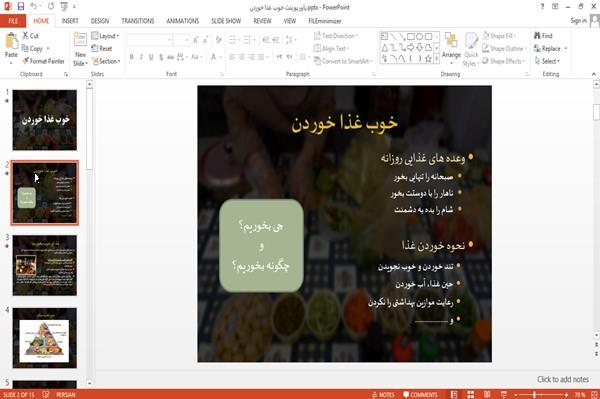Start Slide Show from status bar icon
The width and height of the screenshot is (600, 399).
[x=504, y=395]
